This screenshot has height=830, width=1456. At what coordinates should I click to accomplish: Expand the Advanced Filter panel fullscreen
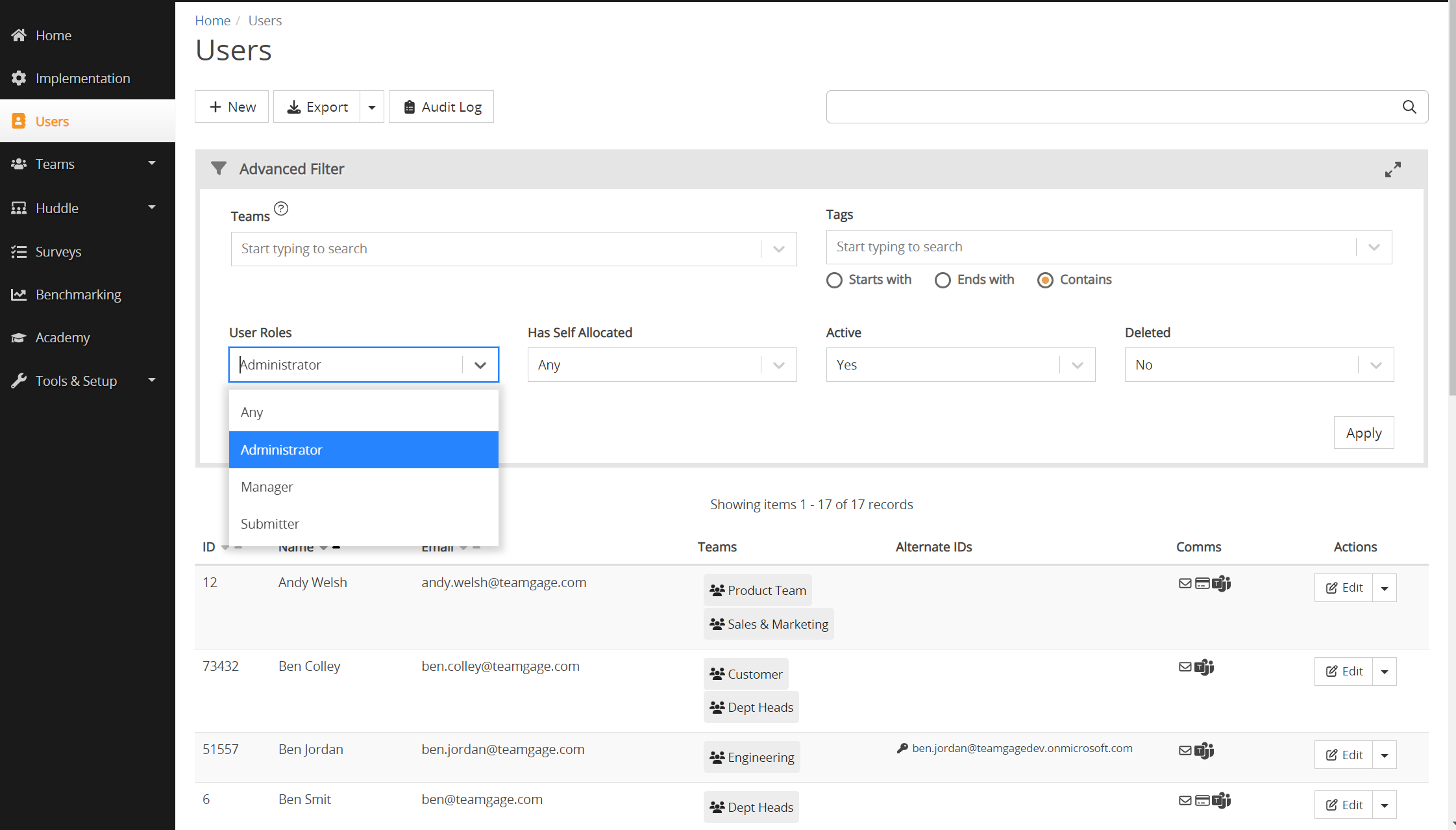point(1393,170)
